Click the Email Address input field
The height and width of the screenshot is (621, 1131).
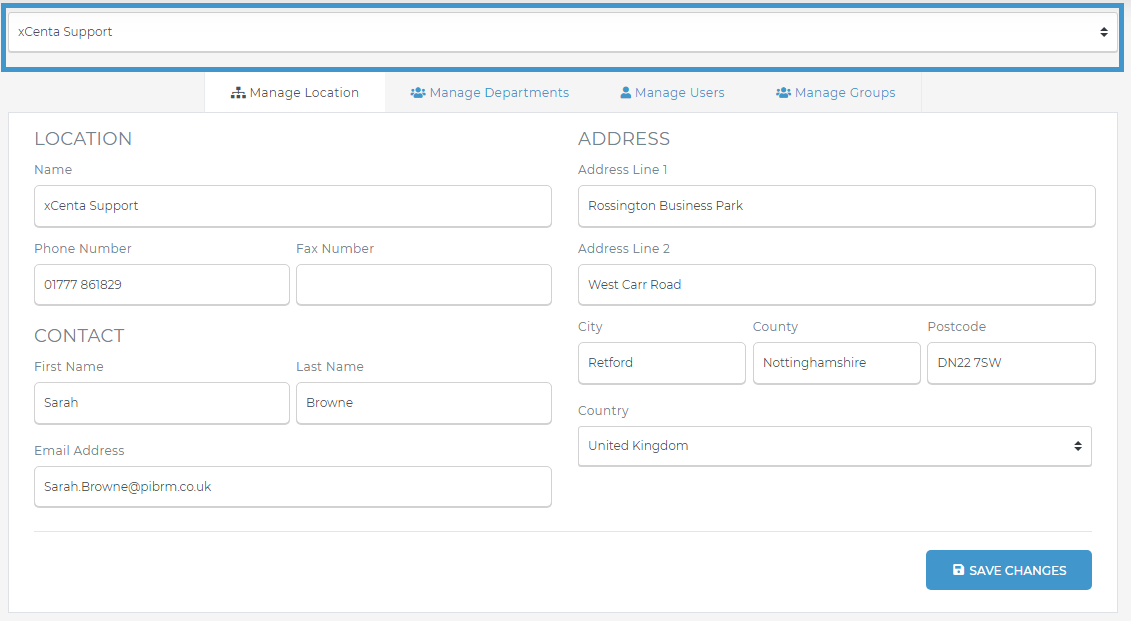click(293, 487)
